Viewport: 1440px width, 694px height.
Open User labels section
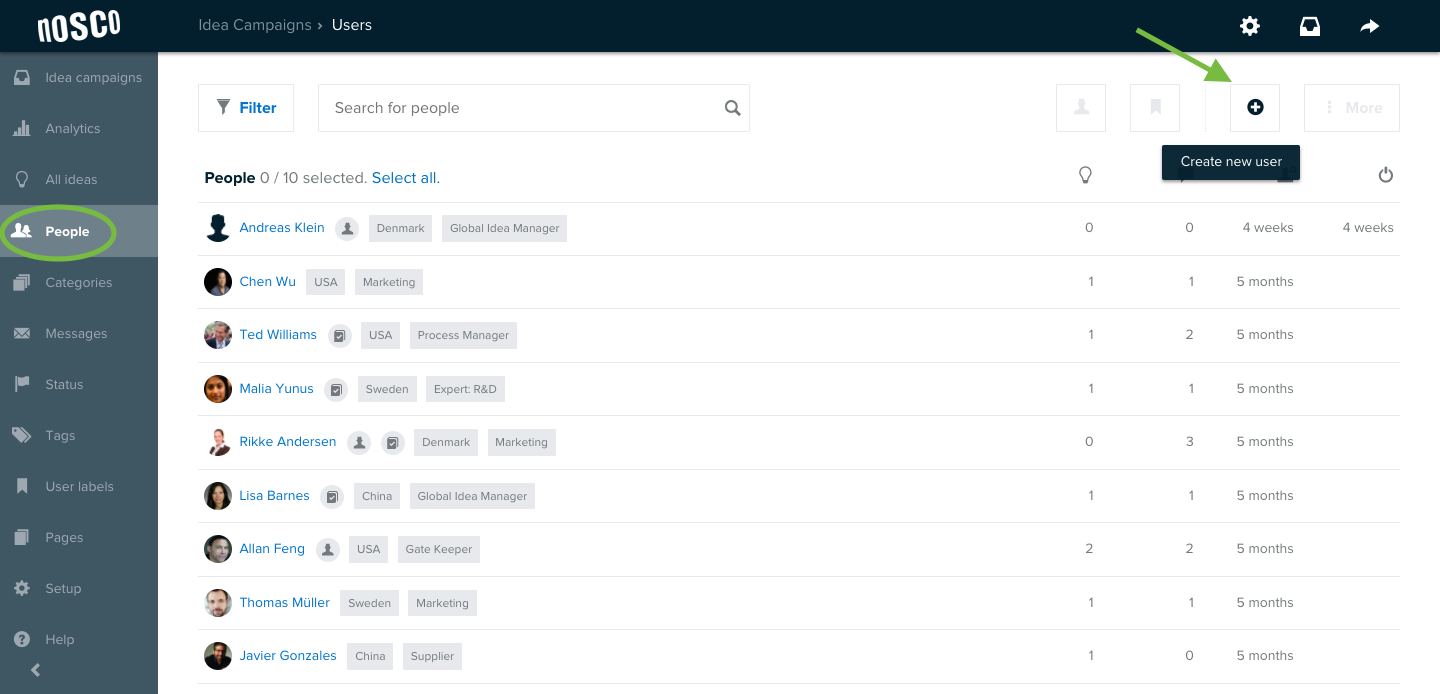tap(79, 486)
